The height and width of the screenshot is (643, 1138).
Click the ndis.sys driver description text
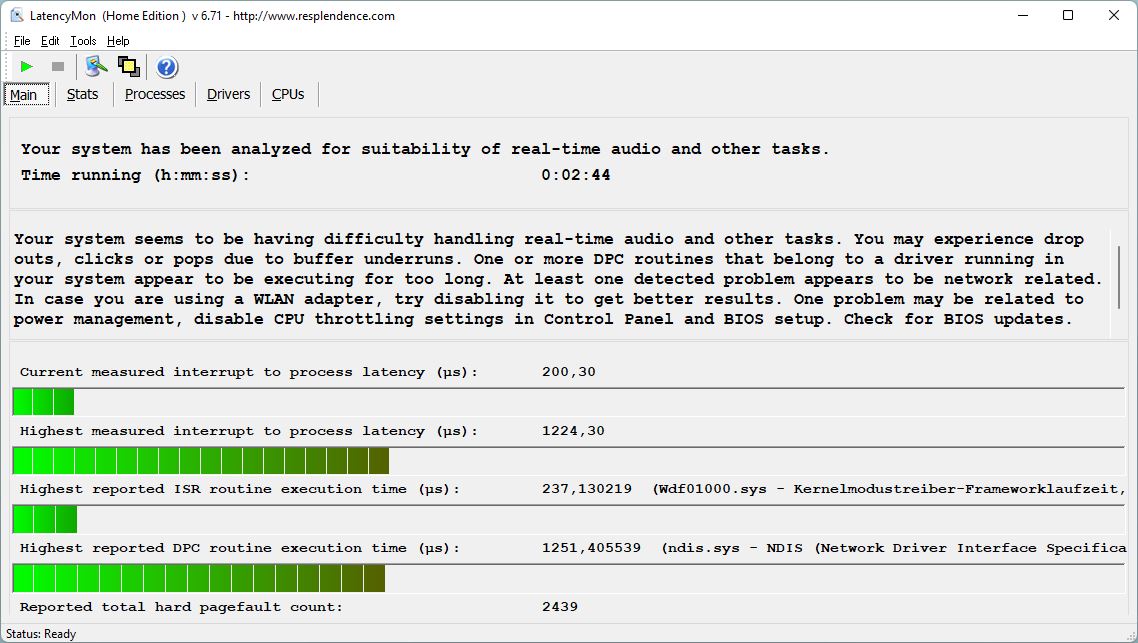[894, 548]
